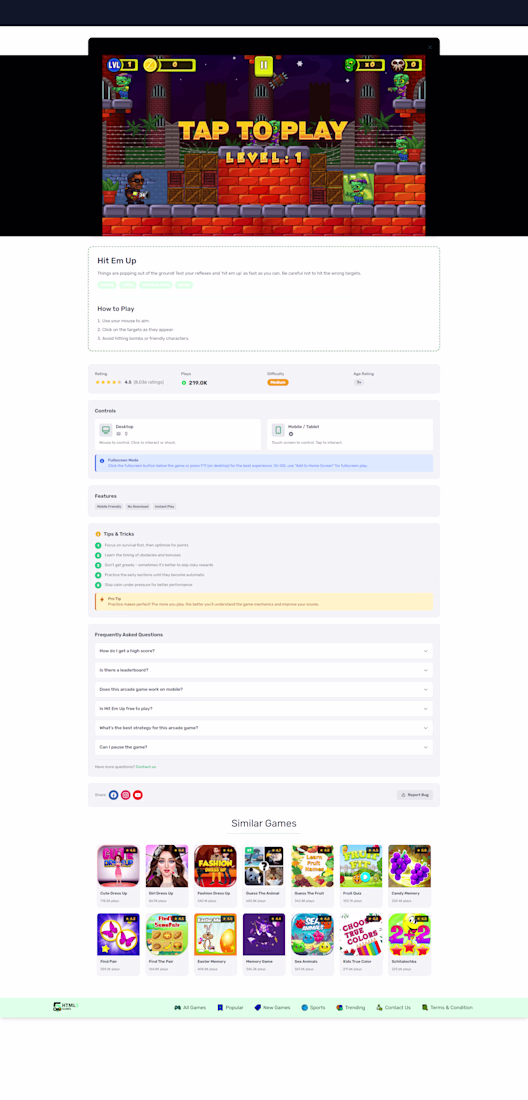Click the YouTube share icon
The image size is (528, 1100).
(137, 795)
